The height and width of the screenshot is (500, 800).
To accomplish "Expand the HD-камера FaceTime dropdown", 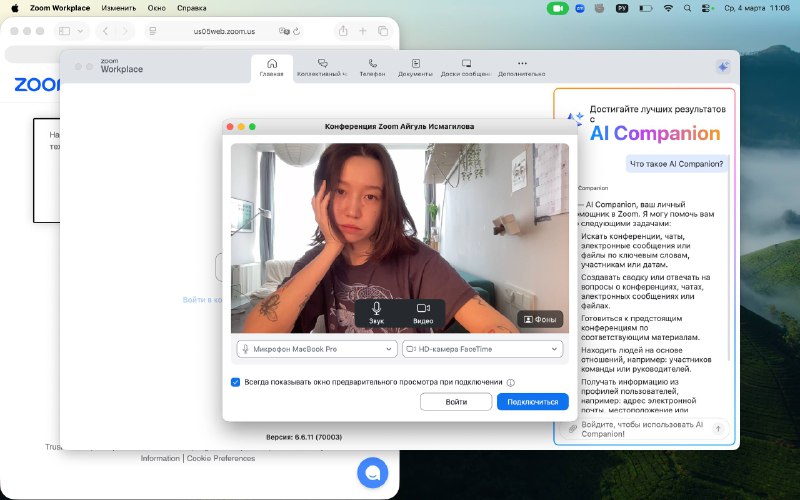I will coord(482,349).
